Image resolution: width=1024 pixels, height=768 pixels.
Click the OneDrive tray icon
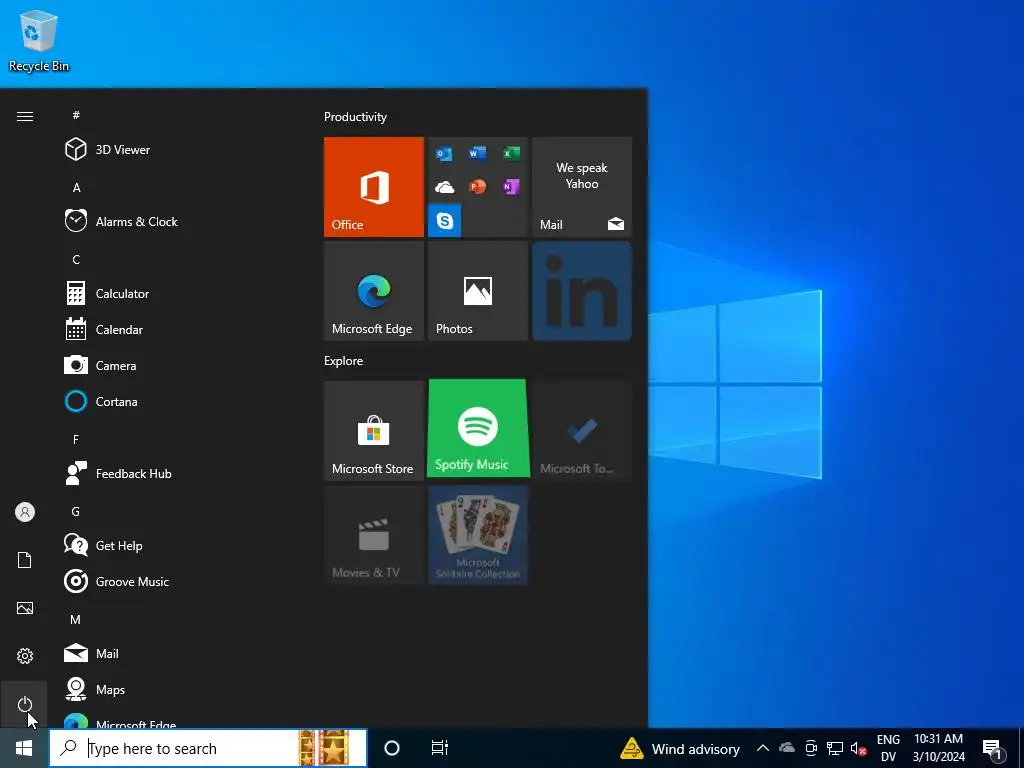(x=787, y=748)
